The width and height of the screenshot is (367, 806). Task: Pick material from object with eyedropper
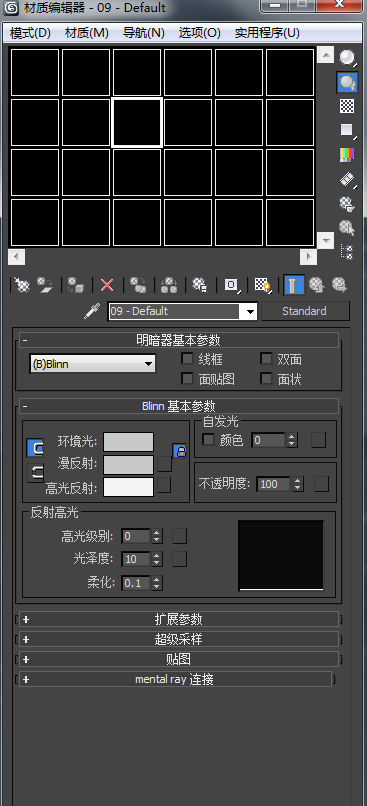(93, 311)
